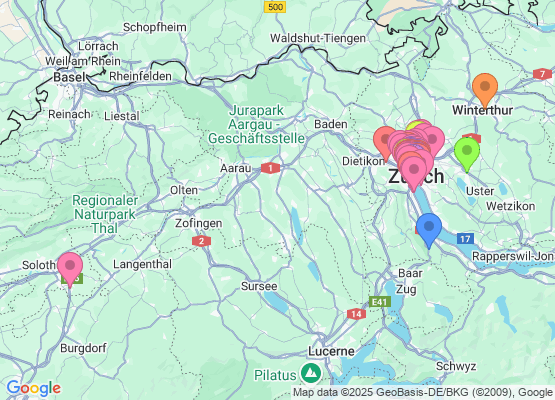Click the blue pin on Lake Zurich

429,227
